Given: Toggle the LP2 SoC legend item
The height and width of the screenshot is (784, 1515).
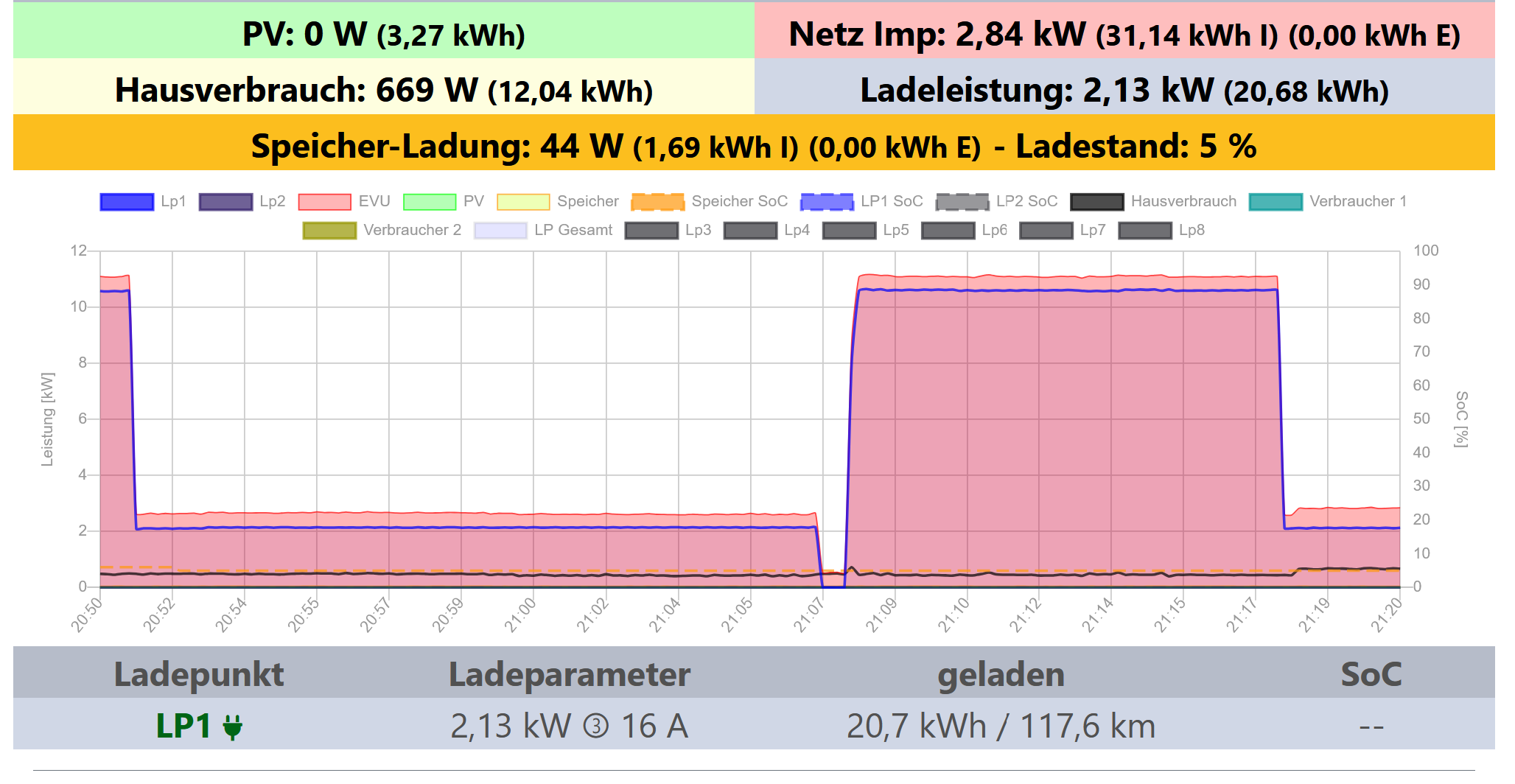Looking at the screenshot, I should (x=962, y=202).
